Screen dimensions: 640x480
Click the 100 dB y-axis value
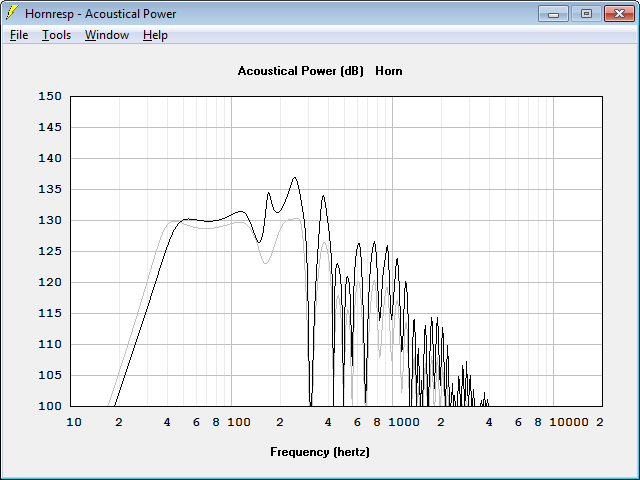tap(50, 406)
